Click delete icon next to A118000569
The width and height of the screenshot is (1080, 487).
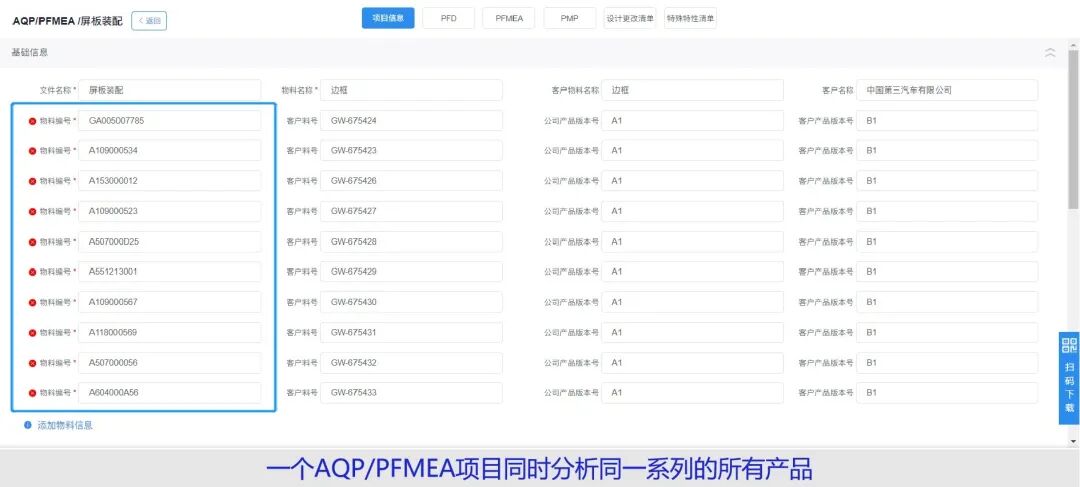tap(32, 333)
